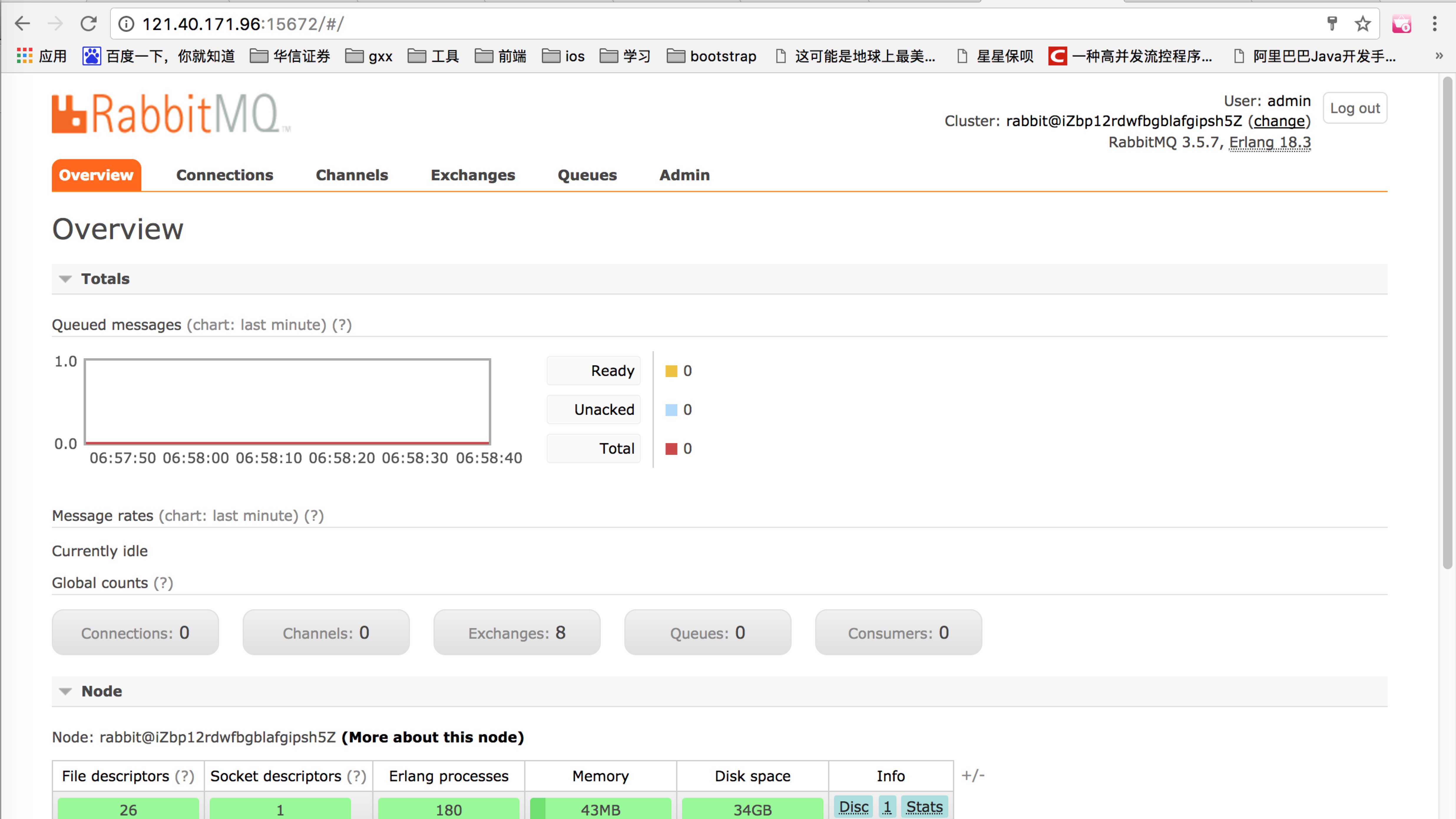Open More about this node link
The image size is (1456, 819).
click(432, 738)
